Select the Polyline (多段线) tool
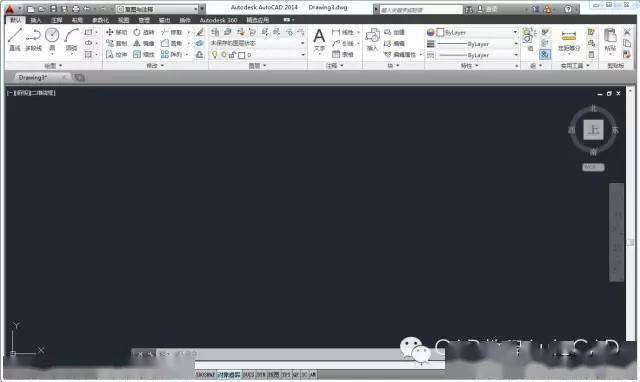Viewport: 640px width, 382px height. pyautogui.click(x=33, y=39)
